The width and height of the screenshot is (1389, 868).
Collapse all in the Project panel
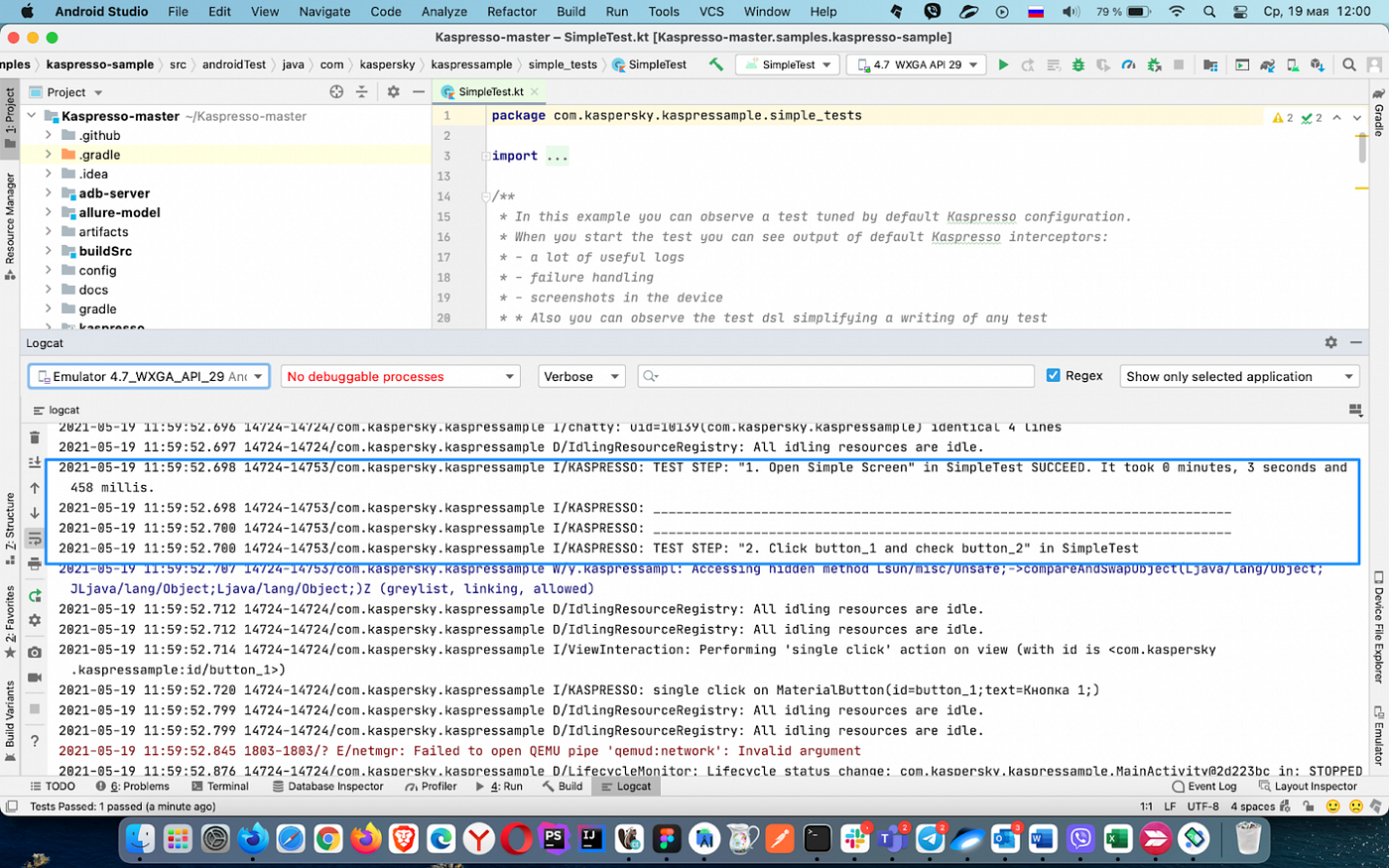coord(361,91)
